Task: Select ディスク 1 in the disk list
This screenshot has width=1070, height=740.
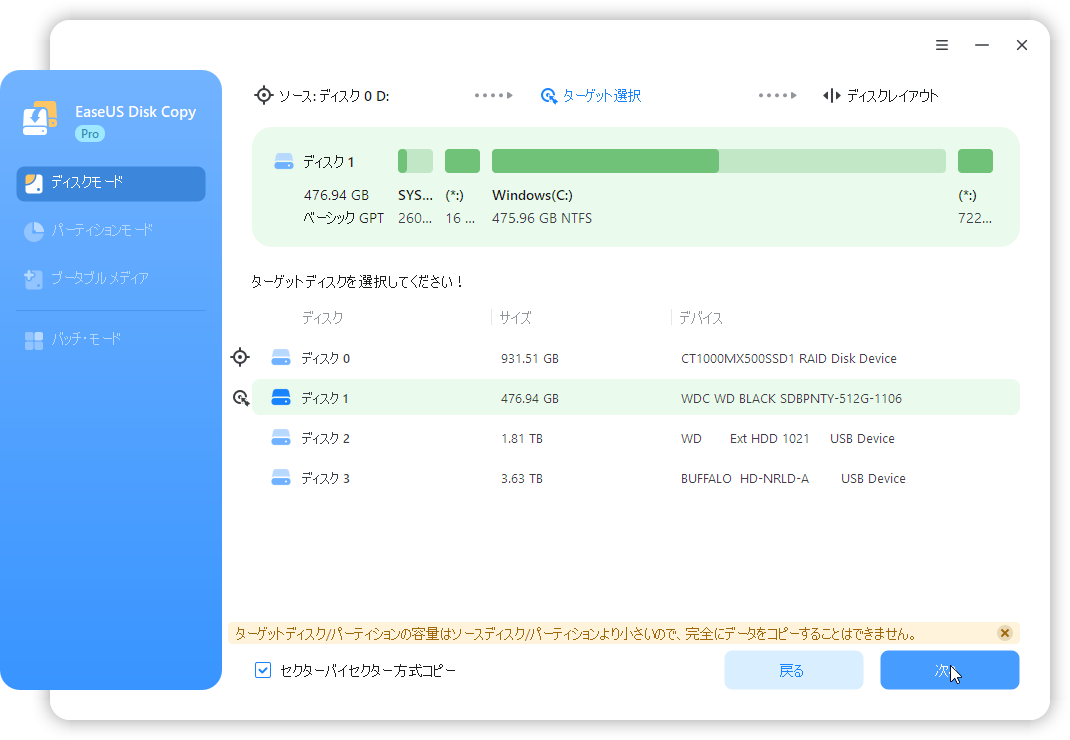Action: click(636, 397)
